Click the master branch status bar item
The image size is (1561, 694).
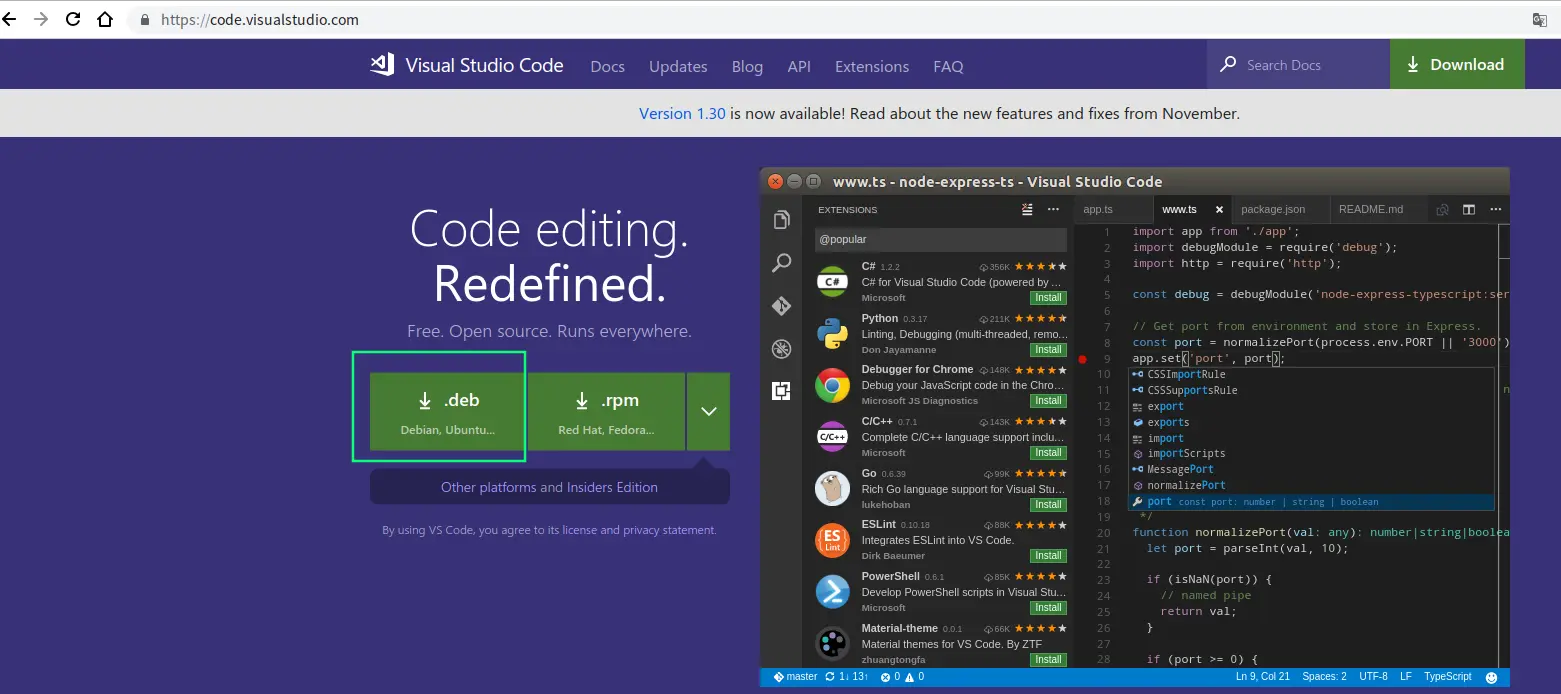tap(795, 677)
